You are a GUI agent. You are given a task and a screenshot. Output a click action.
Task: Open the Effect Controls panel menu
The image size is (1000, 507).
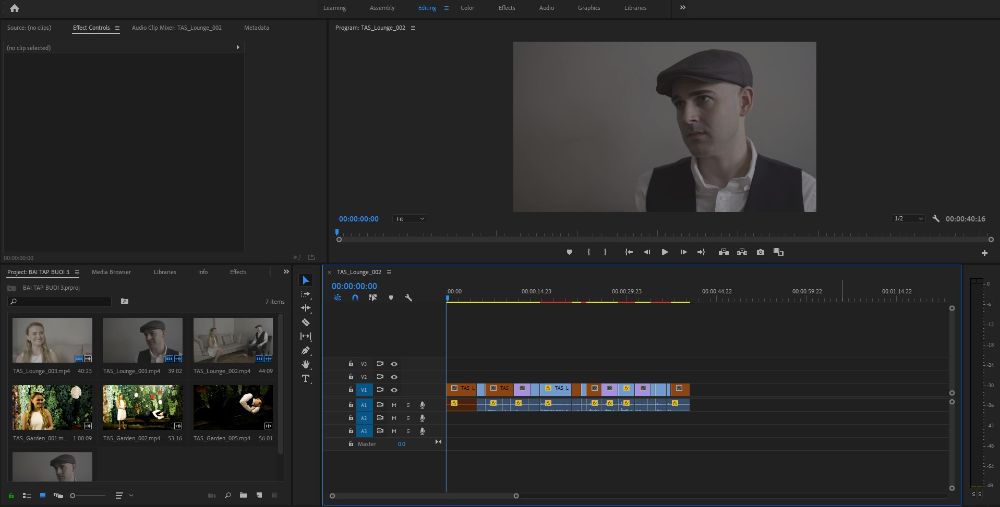117,28
